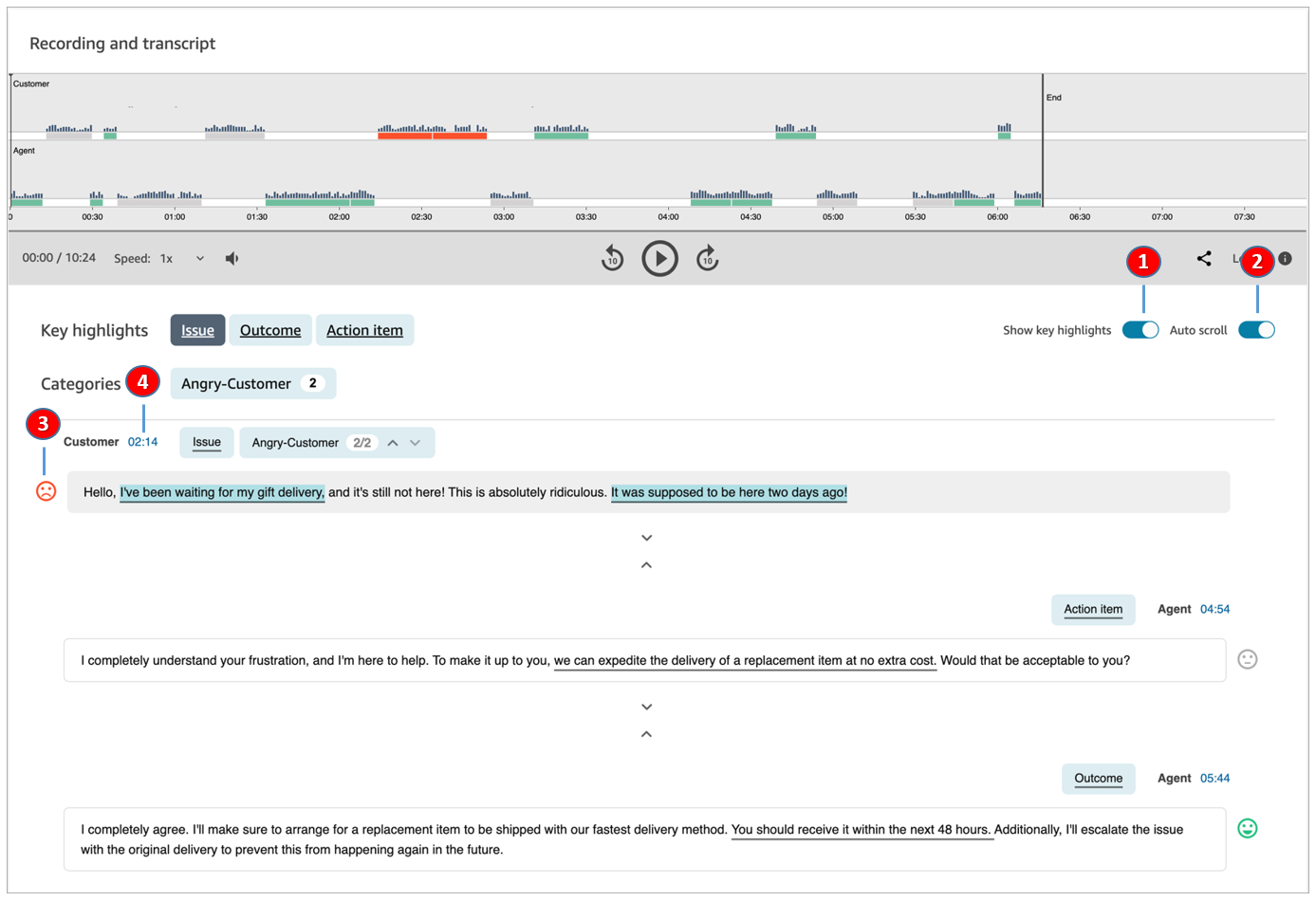
Task: Click the red negative sentiment face
Action: [x=46, y=491]
